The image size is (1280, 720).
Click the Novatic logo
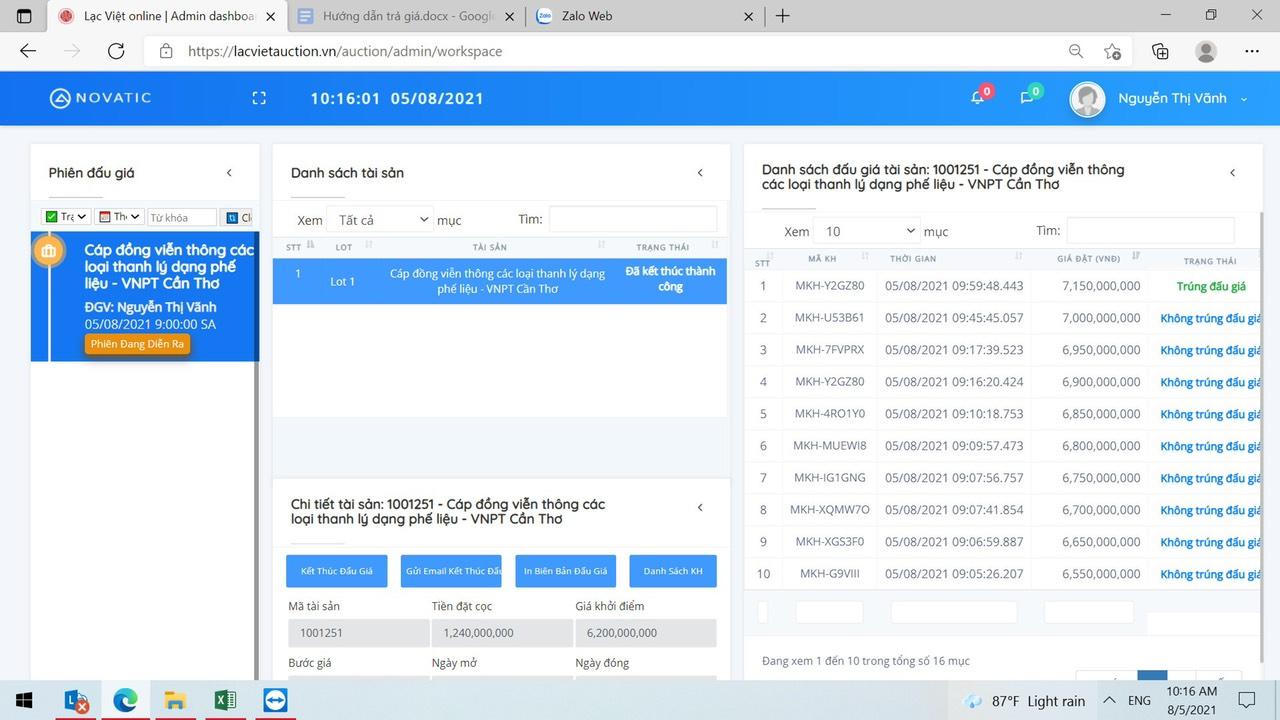click(100, 98)
